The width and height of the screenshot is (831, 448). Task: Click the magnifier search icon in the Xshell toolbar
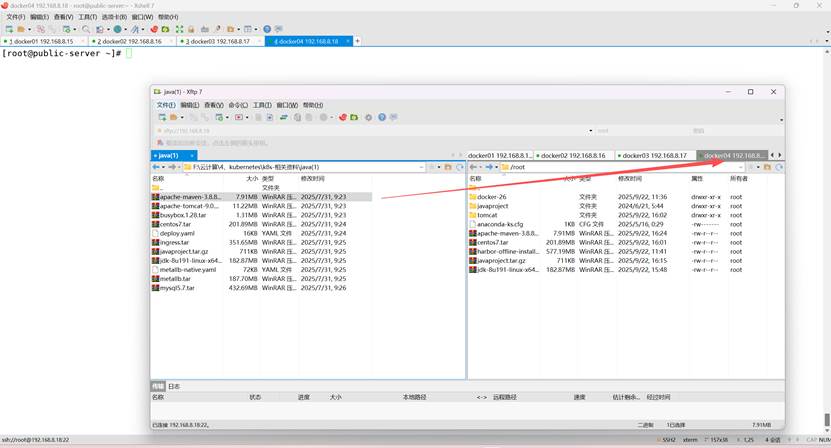[86, 29]
